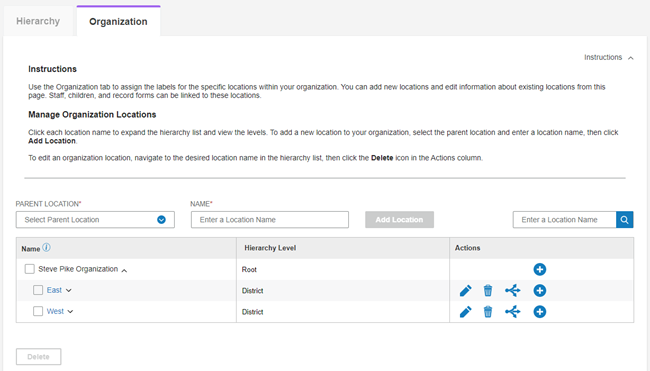Click the move hierarchy icon for West

click(x=513, y=312)
